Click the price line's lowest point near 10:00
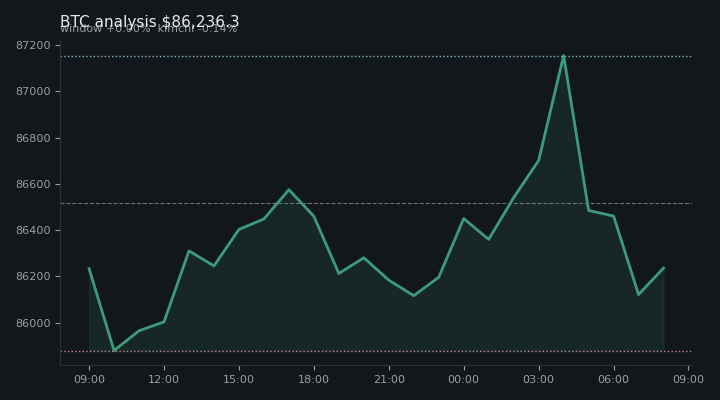 [x=114, y=350]
